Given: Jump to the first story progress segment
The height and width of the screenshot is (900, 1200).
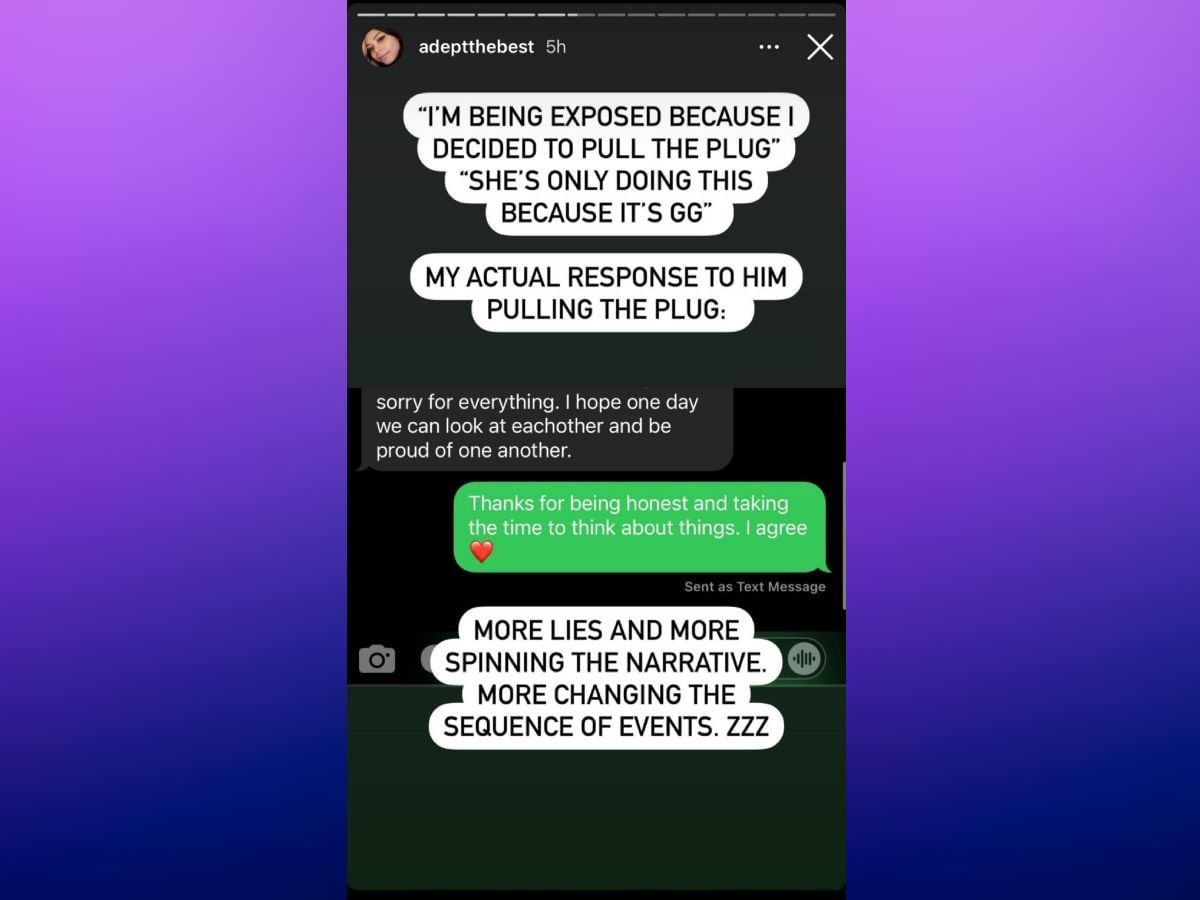Looking at the screenshot, I should point(371,15).
